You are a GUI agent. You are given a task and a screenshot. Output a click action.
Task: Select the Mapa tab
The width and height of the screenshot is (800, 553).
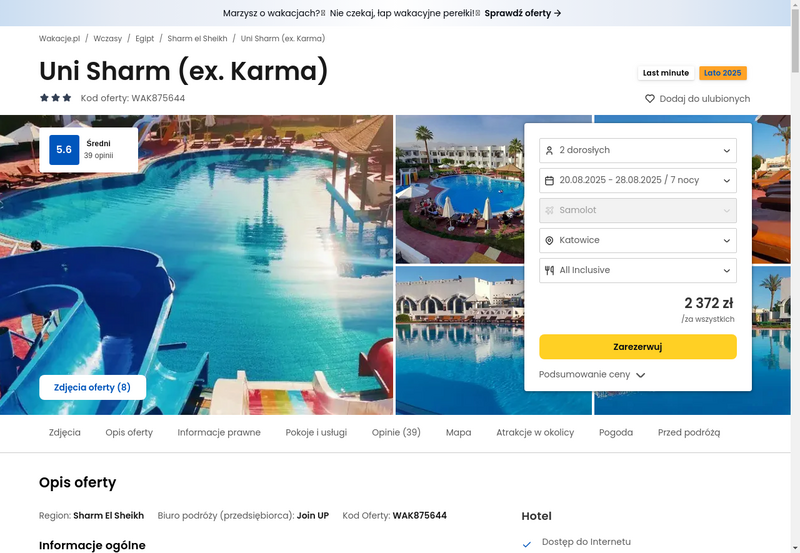click(458, 433)
